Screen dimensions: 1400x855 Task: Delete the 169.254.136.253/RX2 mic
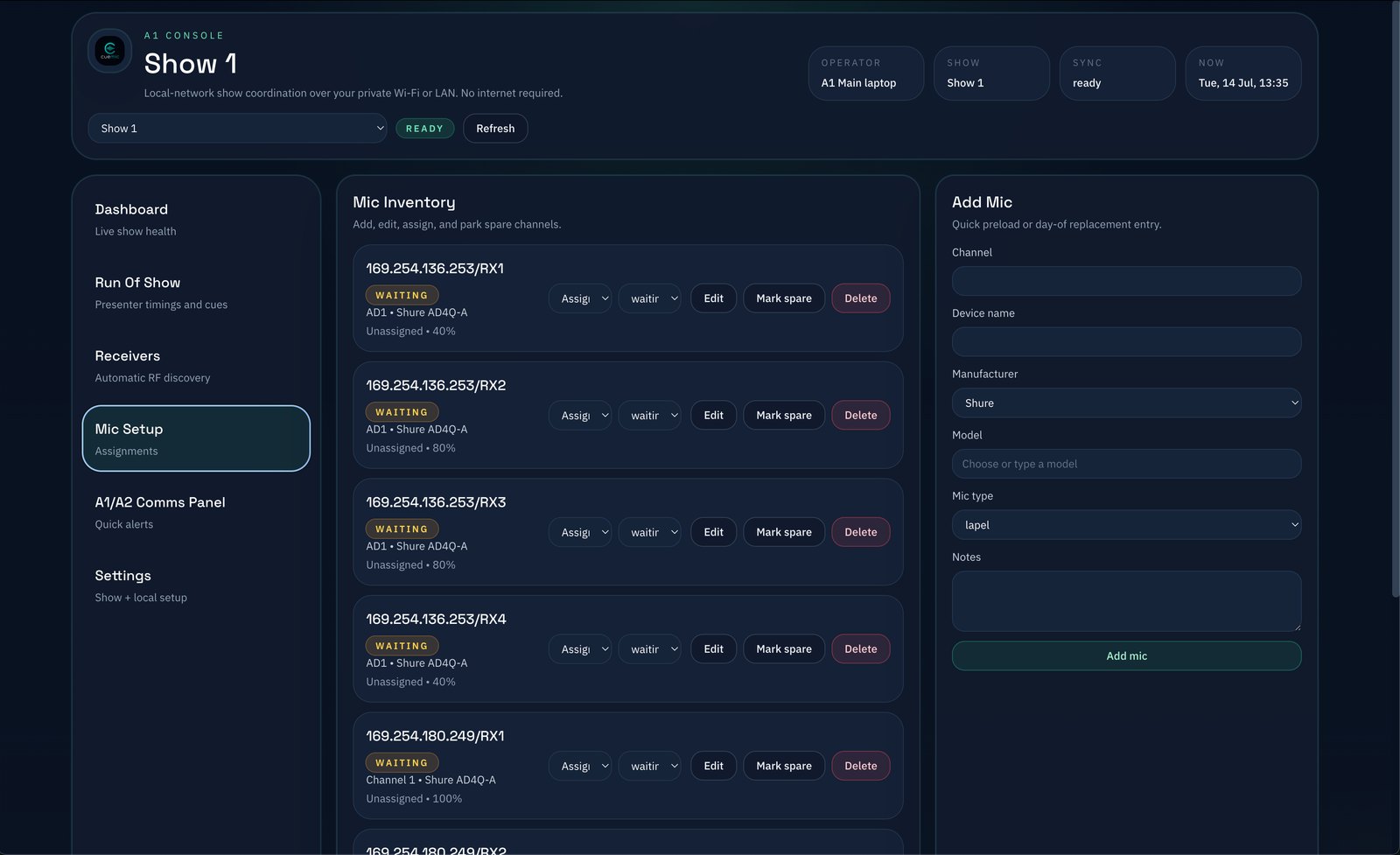pos(861,415)
